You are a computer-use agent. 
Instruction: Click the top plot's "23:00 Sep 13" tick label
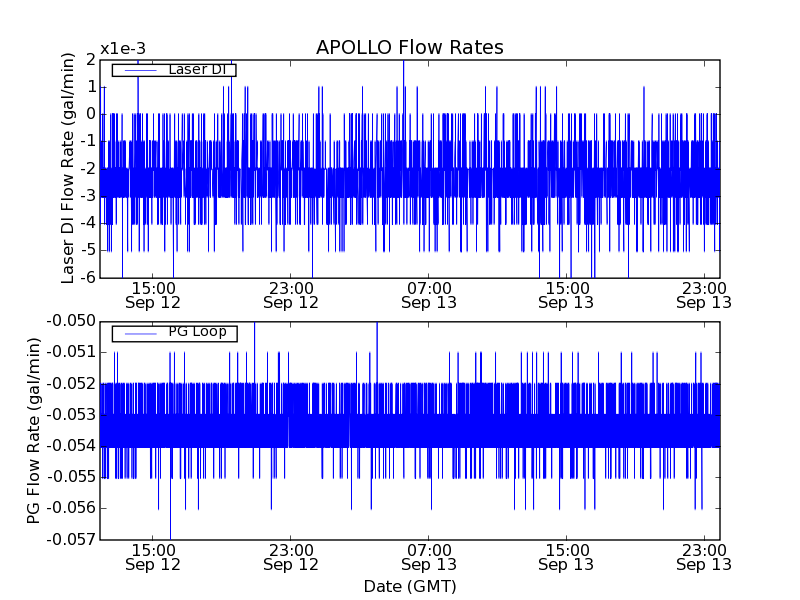[704, 294]
